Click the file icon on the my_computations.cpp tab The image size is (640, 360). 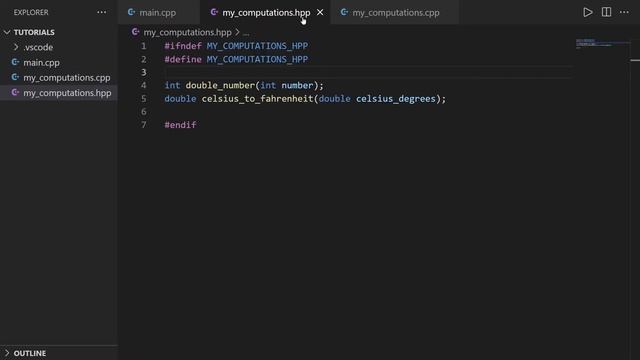(344, 12)
